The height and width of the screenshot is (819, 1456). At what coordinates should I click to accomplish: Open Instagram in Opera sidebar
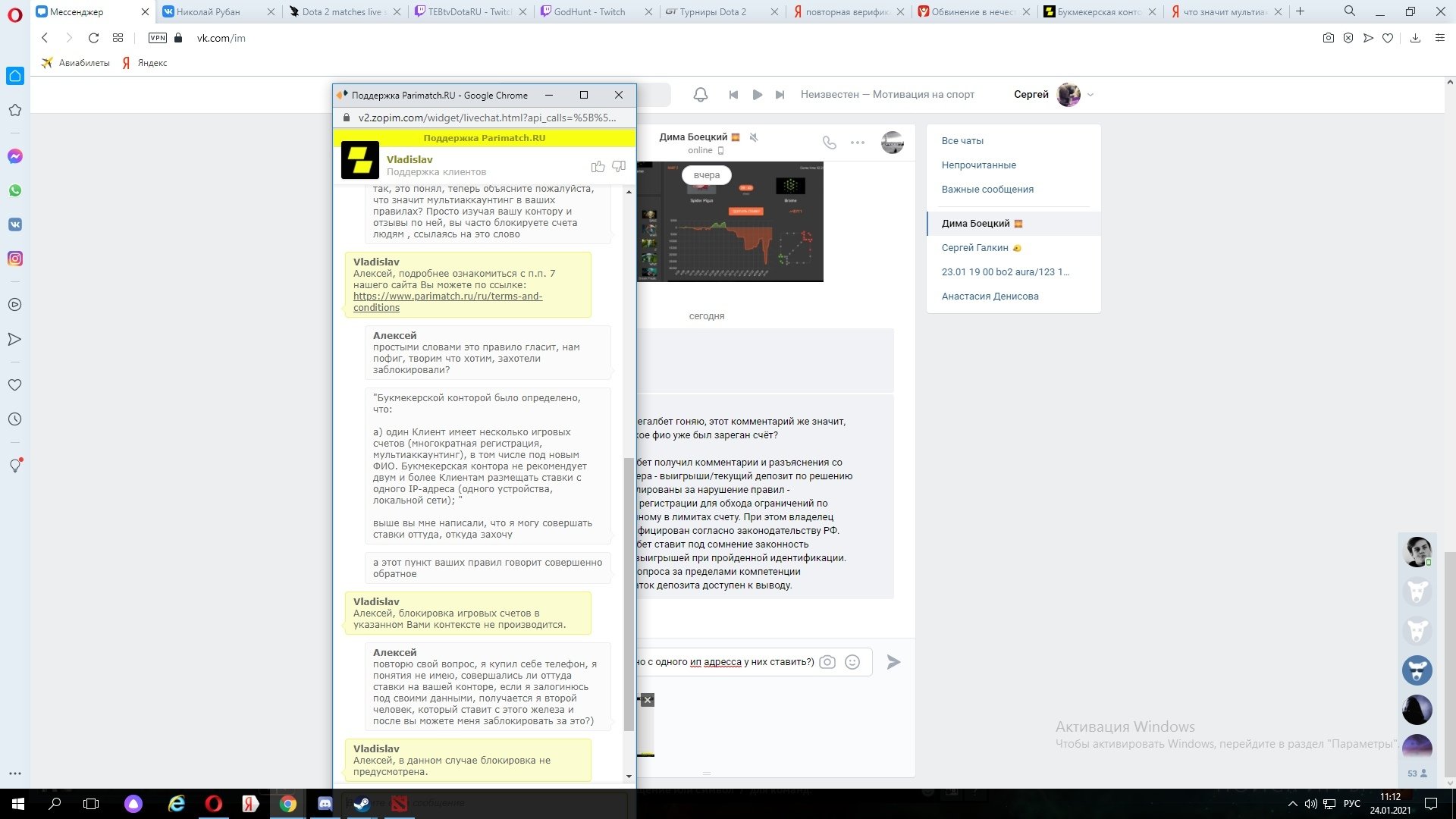15,259
